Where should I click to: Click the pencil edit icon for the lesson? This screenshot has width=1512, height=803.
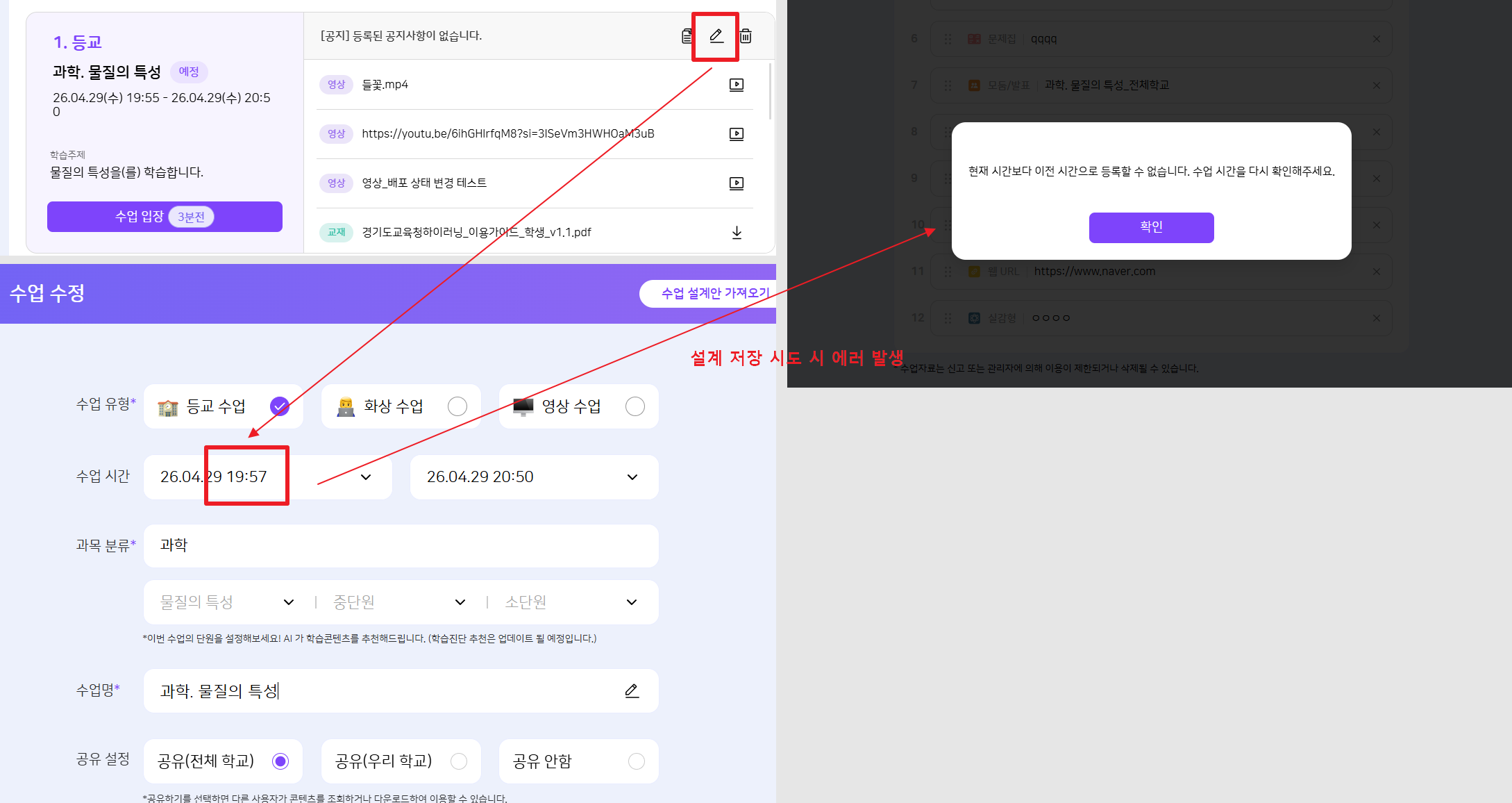tap(716, 35)
